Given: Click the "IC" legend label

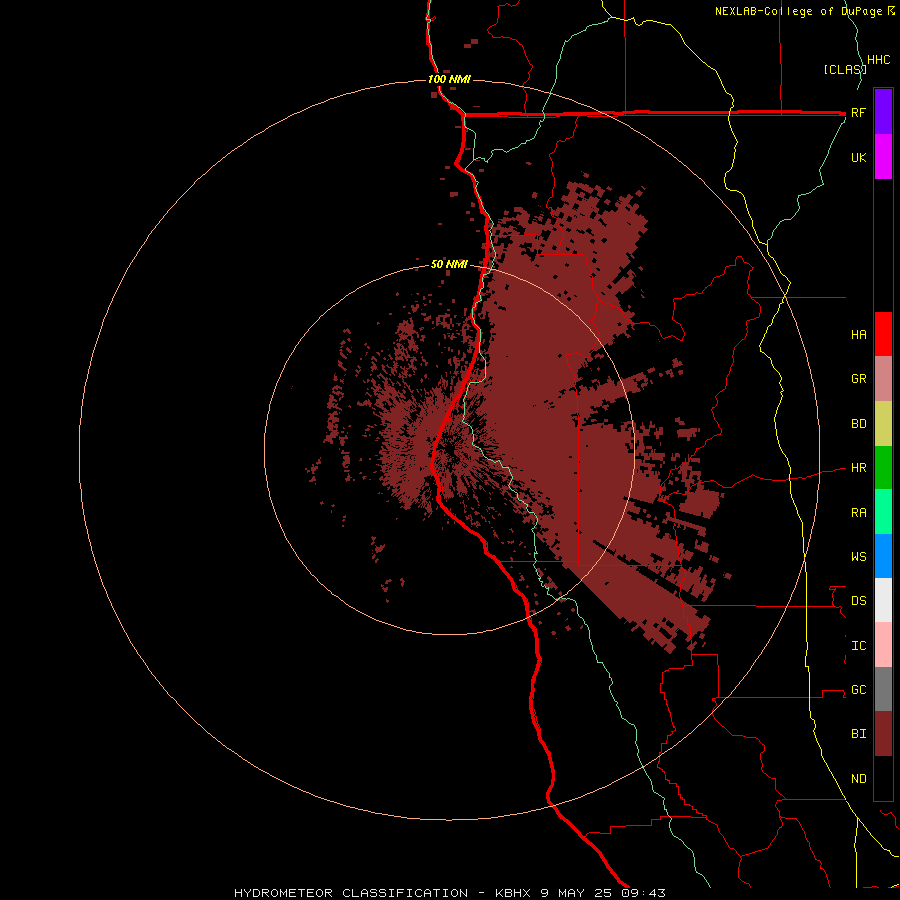Looking at the screenshot, I should [x=859, y=646].
